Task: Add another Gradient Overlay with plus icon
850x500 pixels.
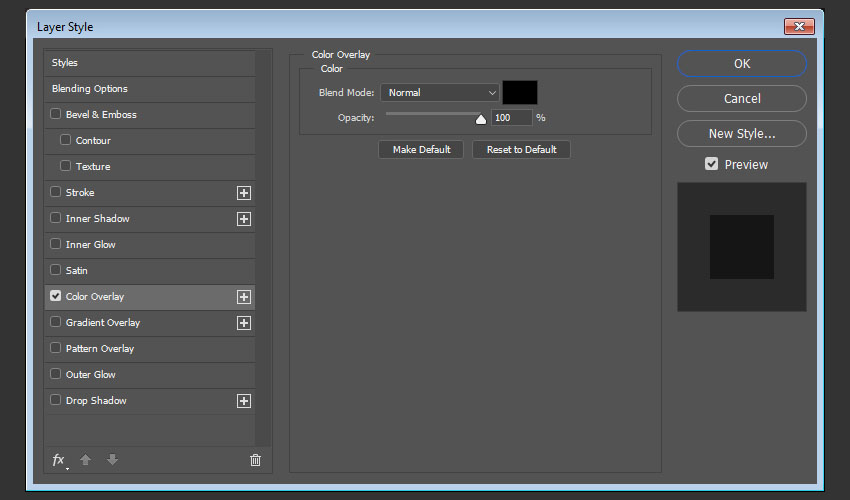Action: point(243,323)
